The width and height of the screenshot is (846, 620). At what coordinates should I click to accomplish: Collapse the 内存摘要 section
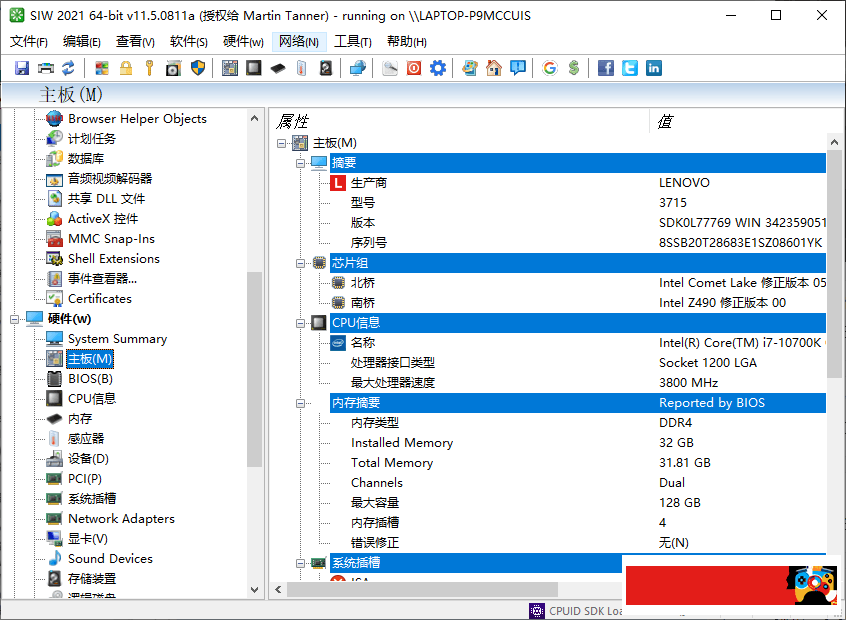click(301, 403)
